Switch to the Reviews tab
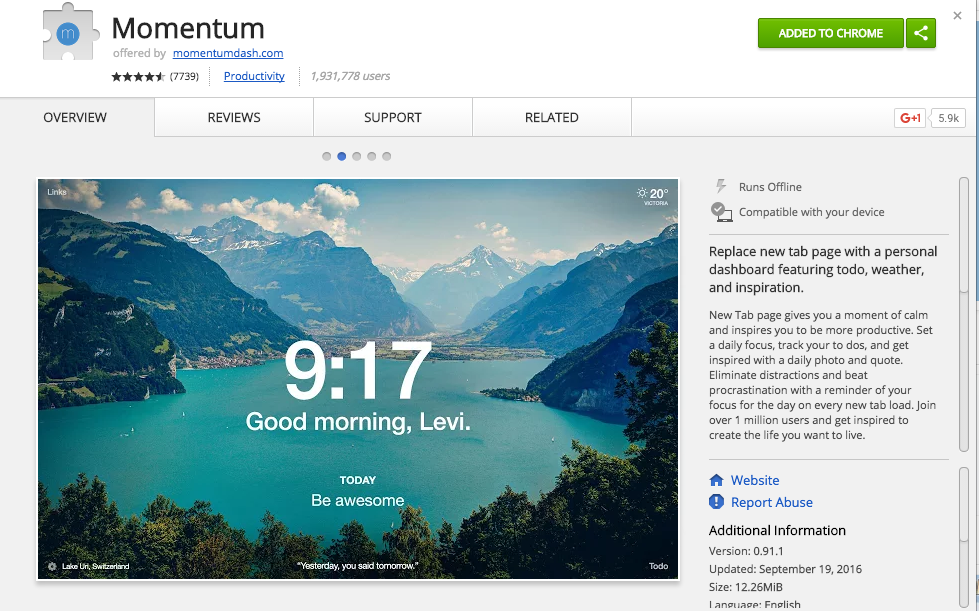This screenshot has width=979, height=611. coord(234,117)
